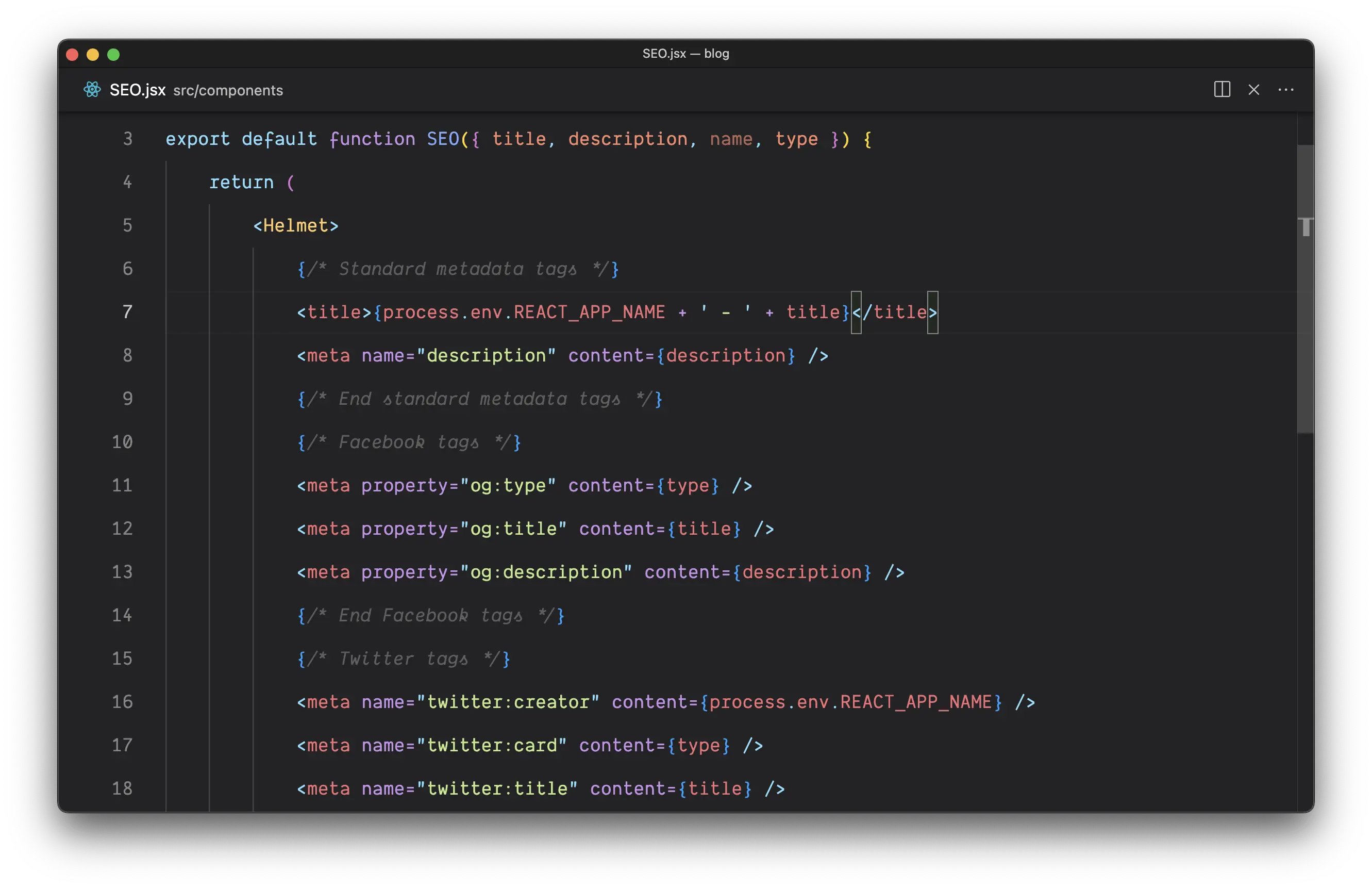Select the SEO.jsx tab label
Image resolution: width=1372 pixels, height=889 pixels.
[137, 90]
